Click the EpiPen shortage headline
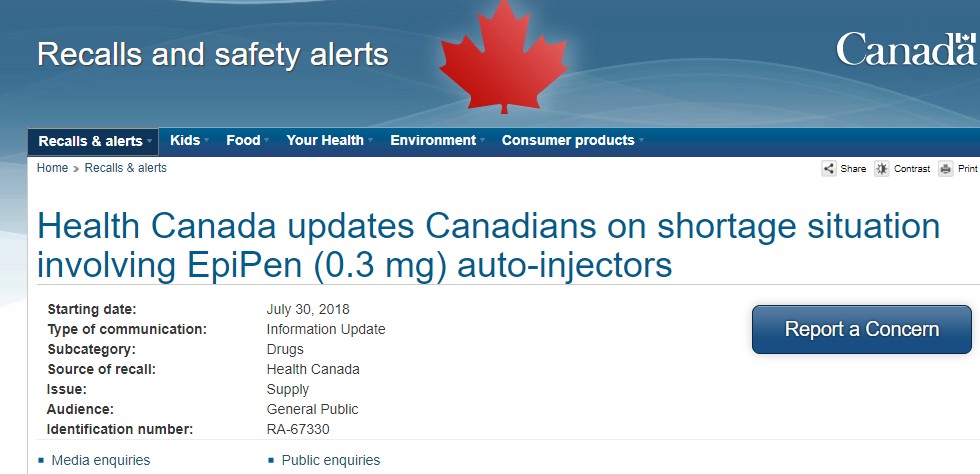This screenshot has height=474, width=980. pyautogui.click(x=488, y=245)
